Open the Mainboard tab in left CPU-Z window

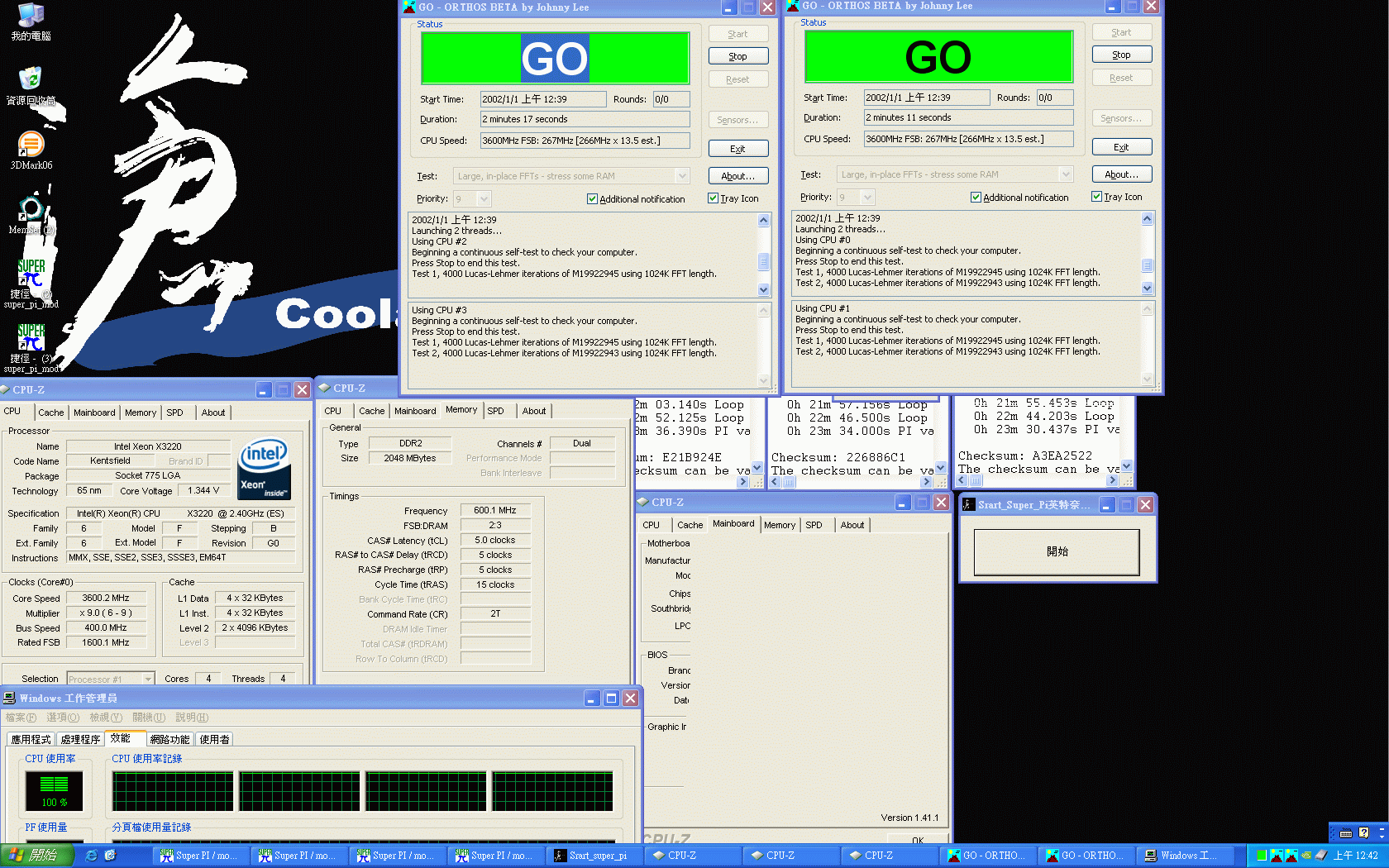click(94, 413)
